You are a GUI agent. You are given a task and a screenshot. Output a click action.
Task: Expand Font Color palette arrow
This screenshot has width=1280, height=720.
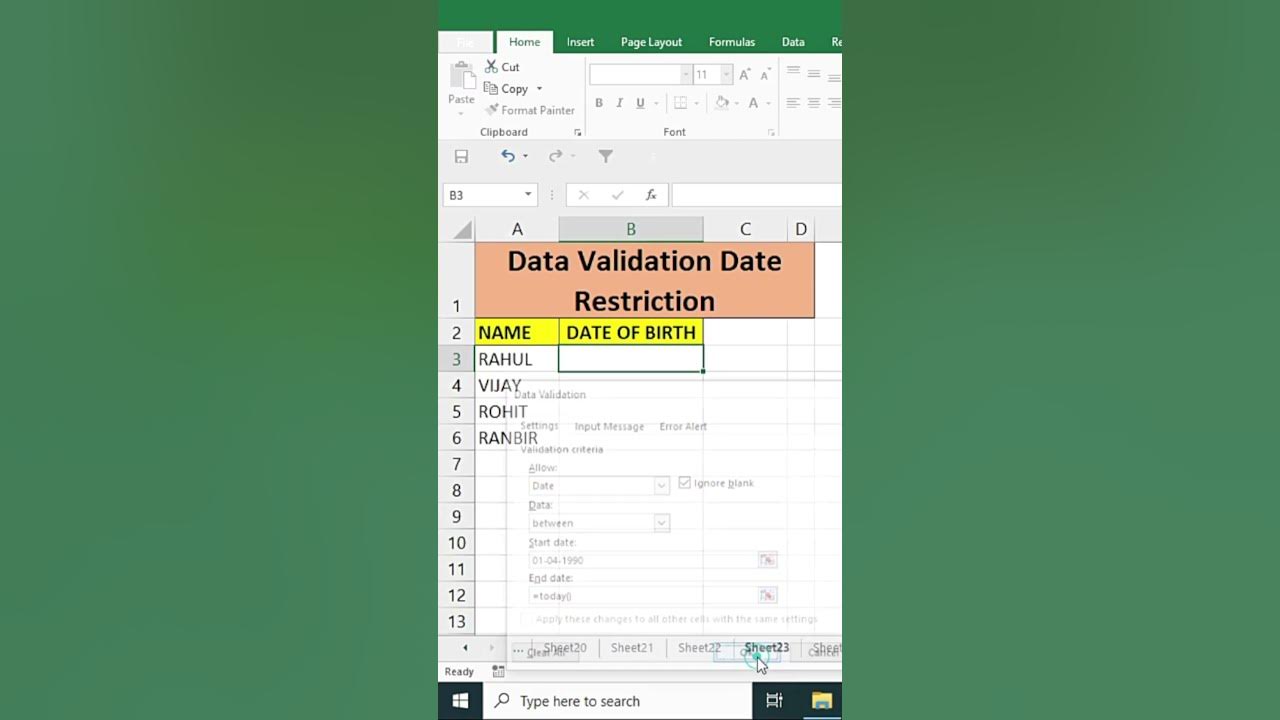tap(769, 103)
